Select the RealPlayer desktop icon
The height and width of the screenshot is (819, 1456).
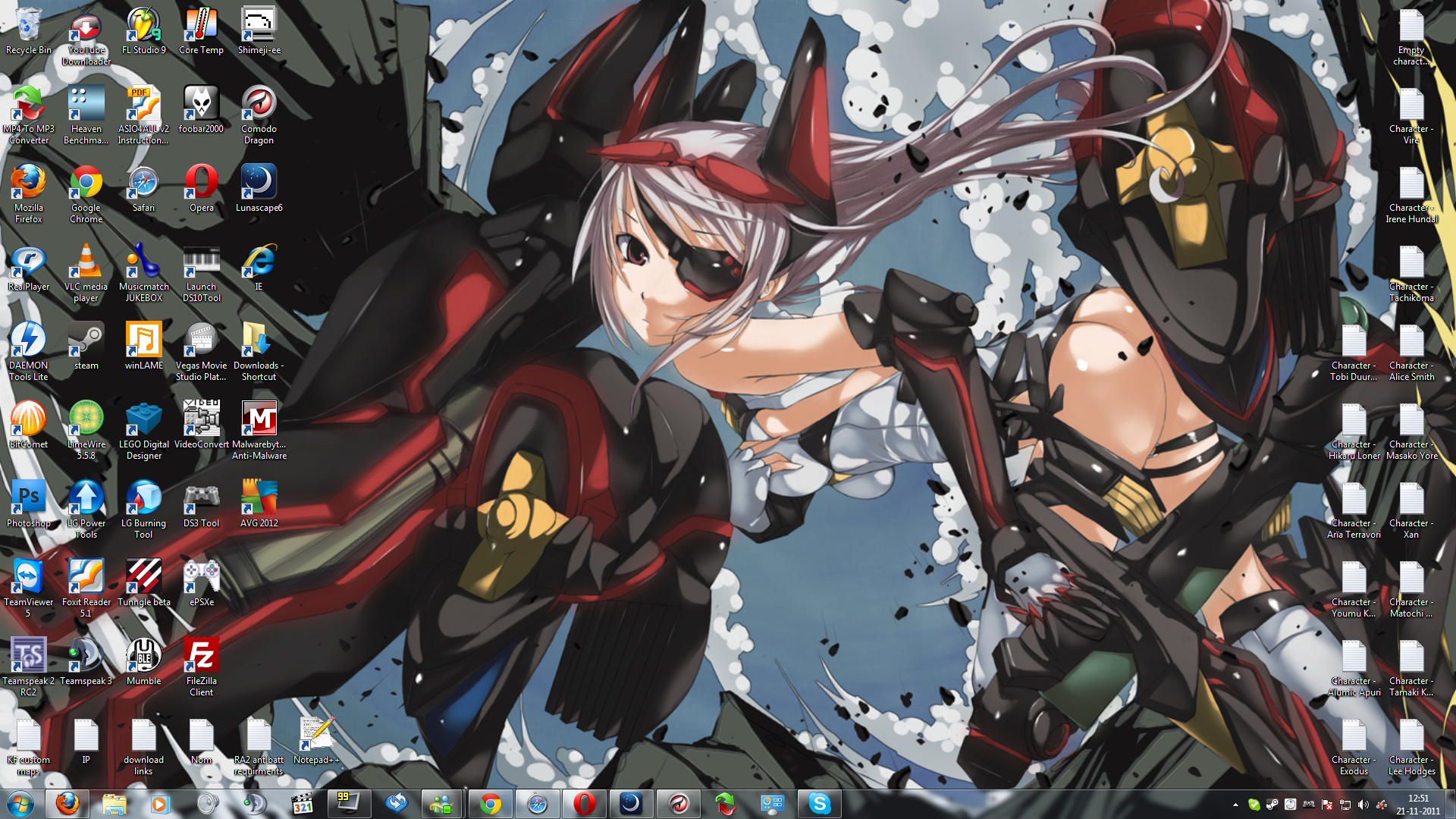pos(29,268)
